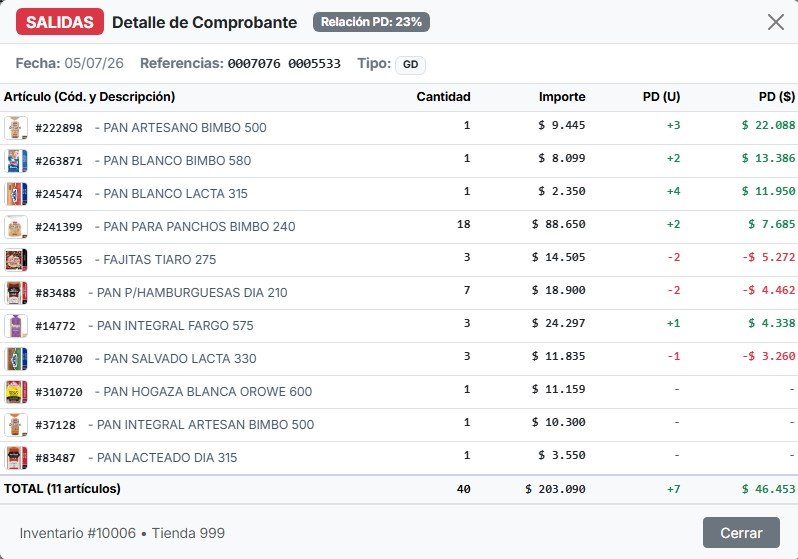Select article code #83488
798x559 pixels.
(55, 293)
